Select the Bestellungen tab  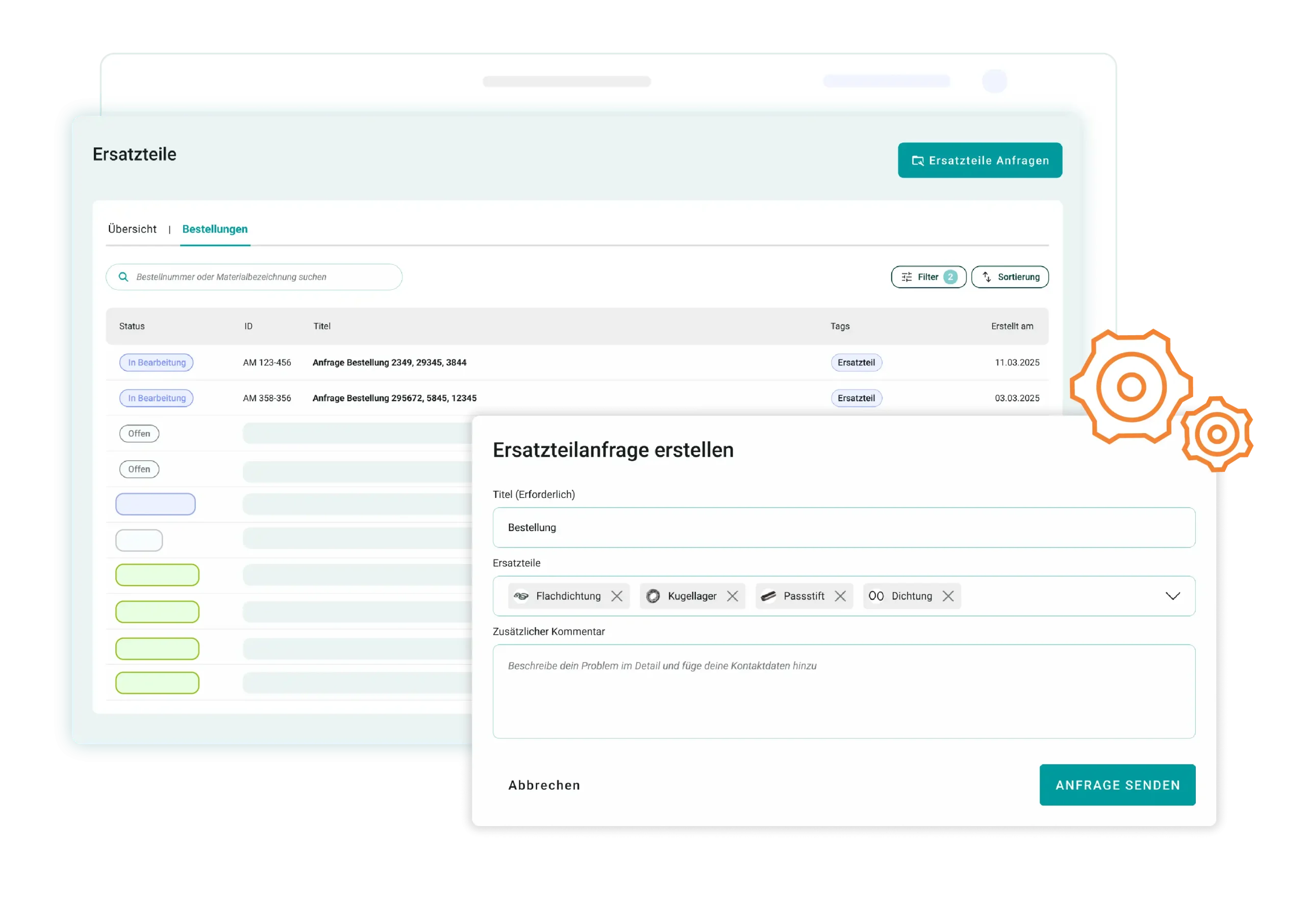(215, 229)
